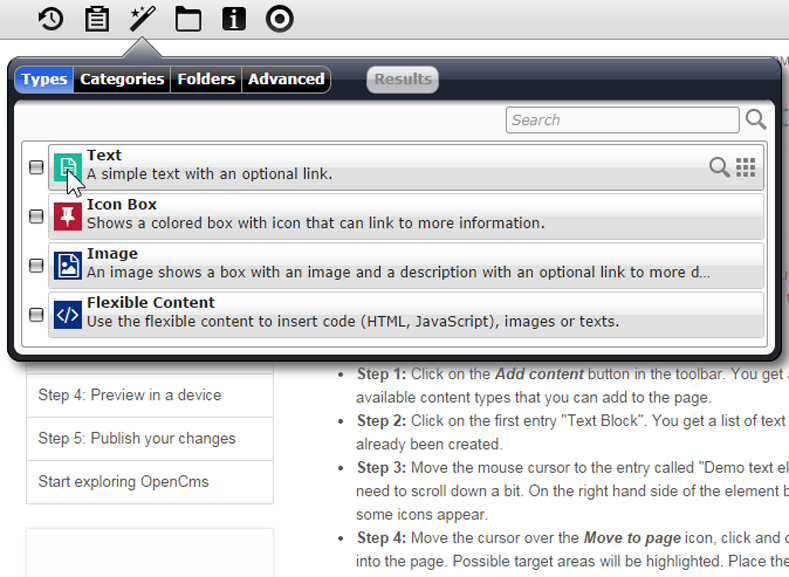
Task: Focus the Search input field
Action: 622,120
